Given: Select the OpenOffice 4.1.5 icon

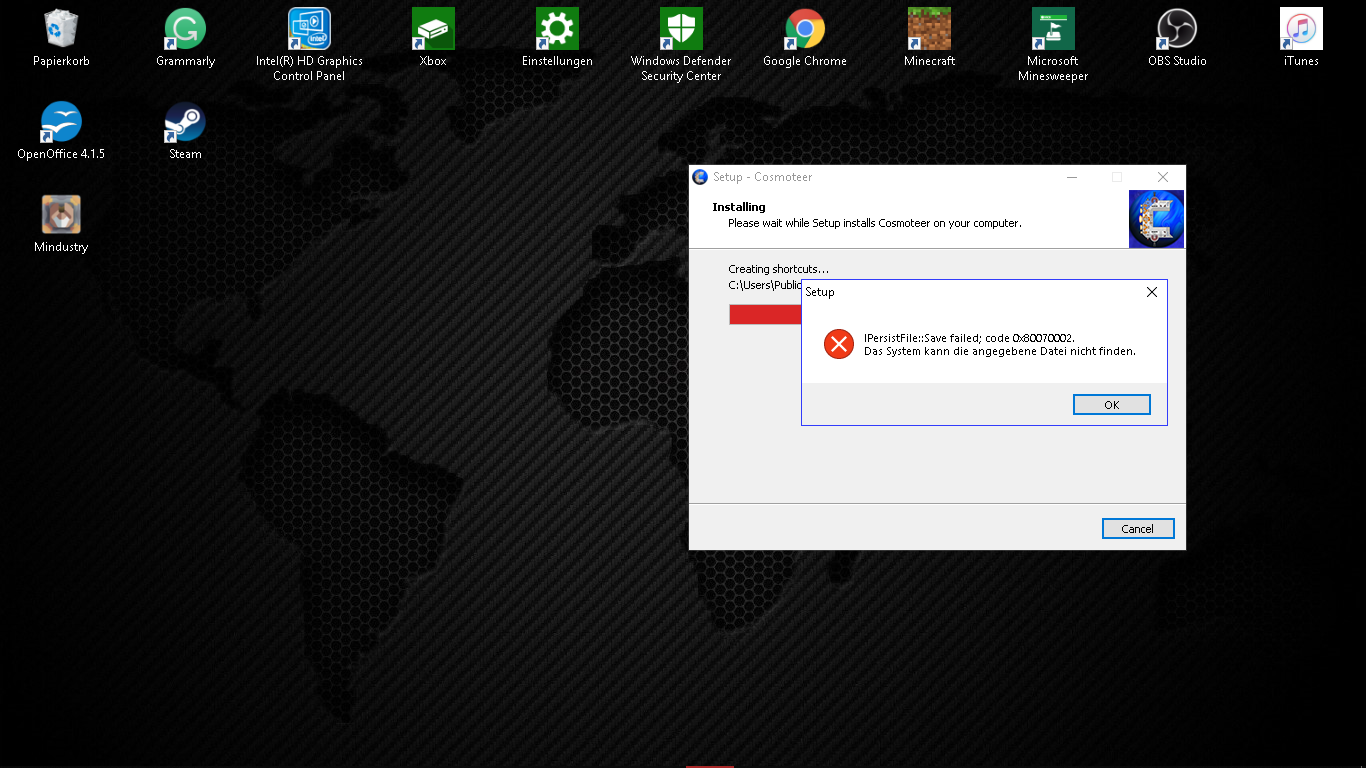Looking at the screenshot, I should pyautogui.click(x=61, y=123).
